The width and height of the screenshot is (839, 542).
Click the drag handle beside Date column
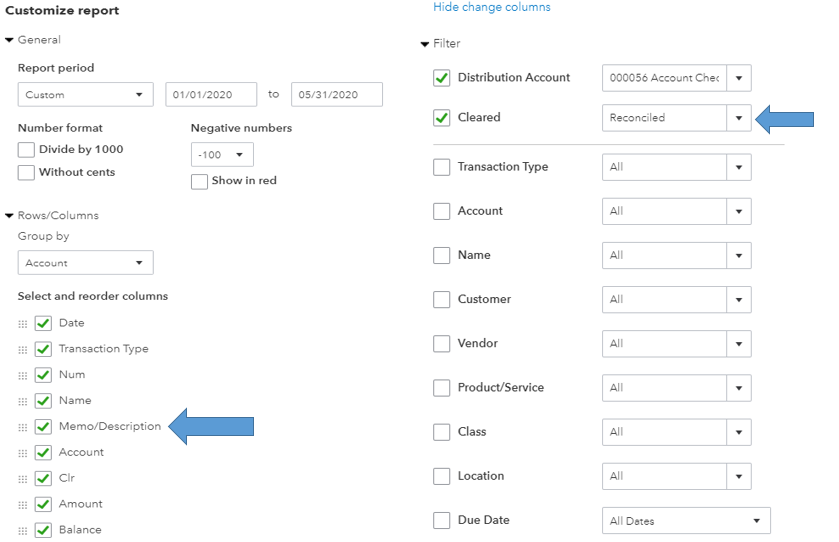click(x=23, y=323)
